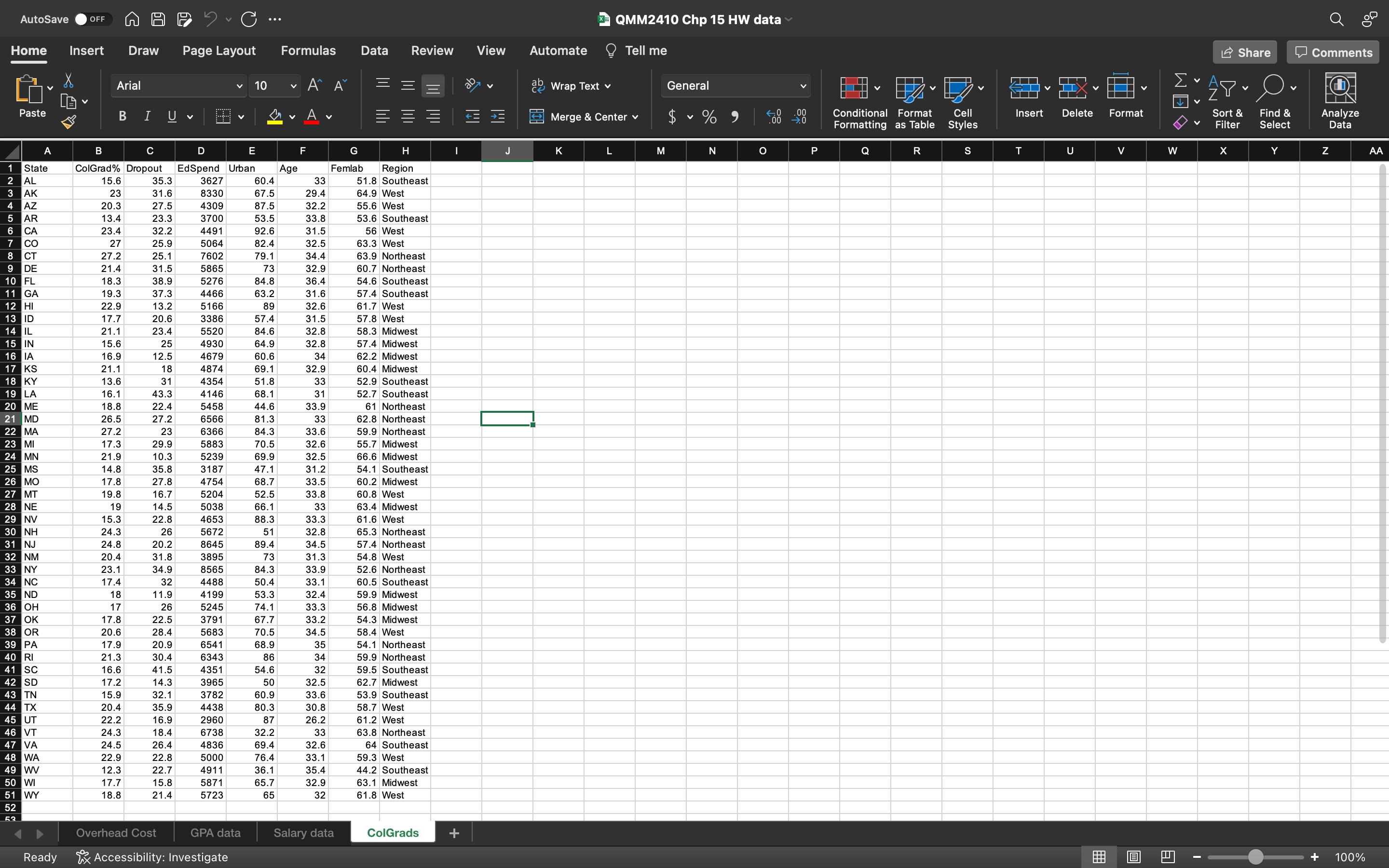This screenshot has width=1389, height=868.
Task: Toggle Top Align
Action: (x=382, y=85)
